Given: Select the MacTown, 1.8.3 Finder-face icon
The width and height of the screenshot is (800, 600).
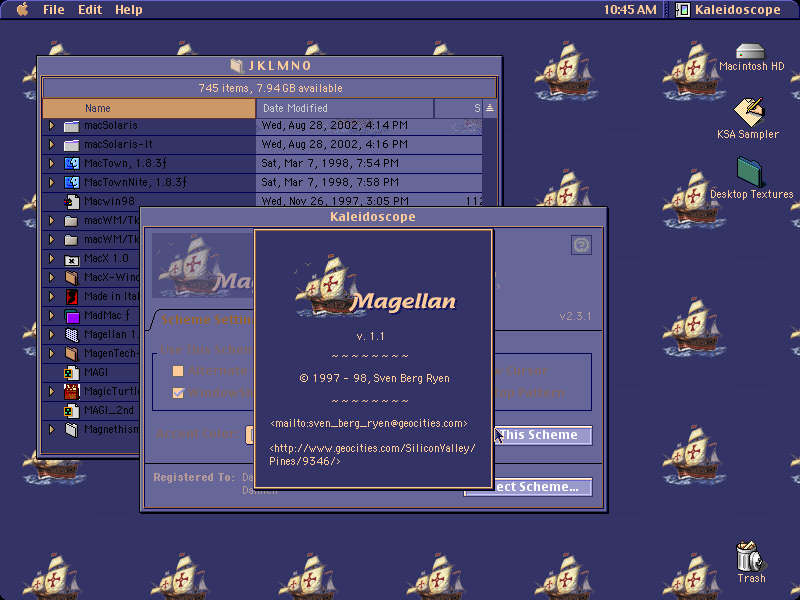Looking at the screenshot, I should (x=71, y=164).
